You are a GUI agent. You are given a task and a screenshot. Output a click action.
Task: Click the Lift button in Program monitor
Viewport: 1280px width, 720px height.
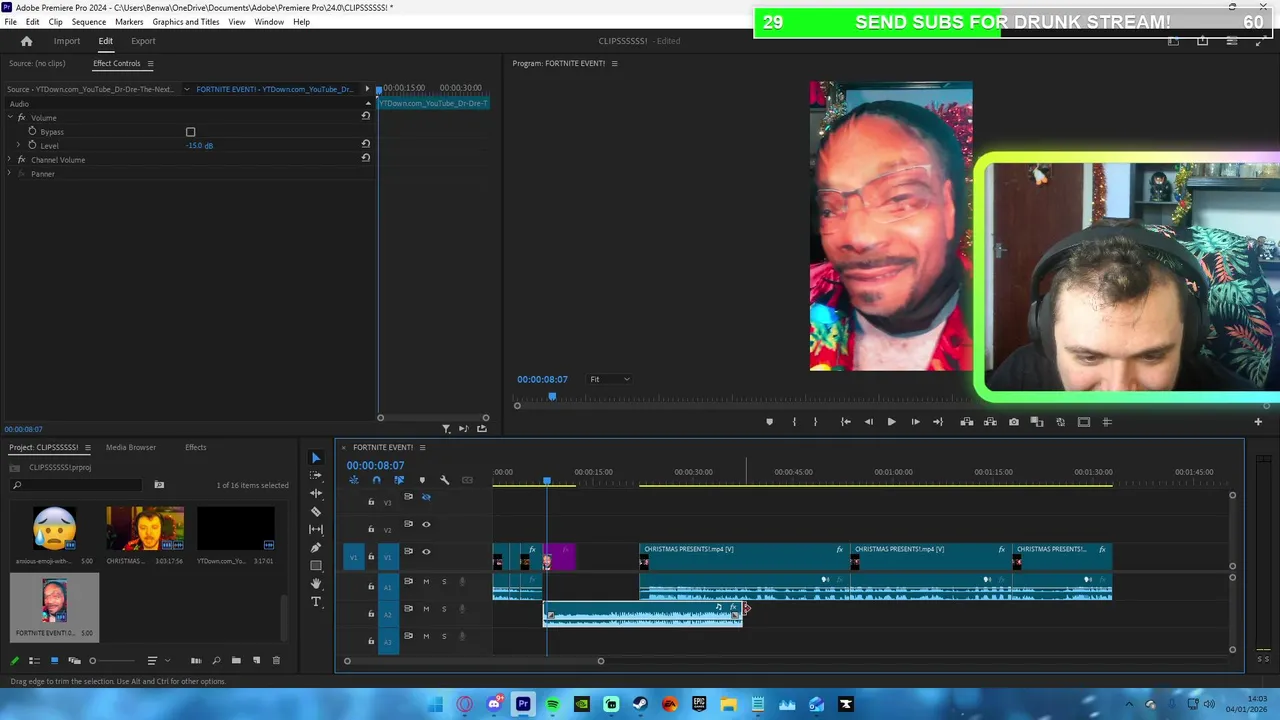967,422
